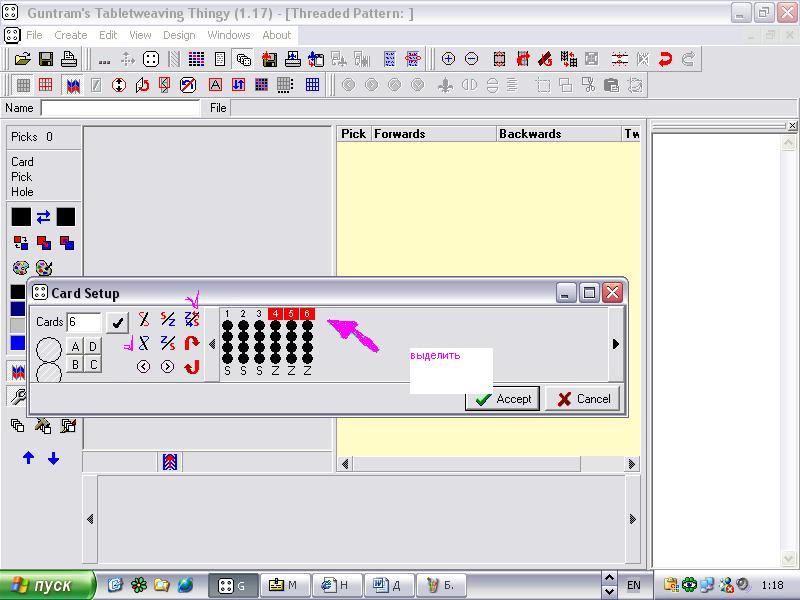Click the blue up-down arrows toolbar icon
Image resolution: width=800 pixels, height=600 pixels.
click(238, 85)
